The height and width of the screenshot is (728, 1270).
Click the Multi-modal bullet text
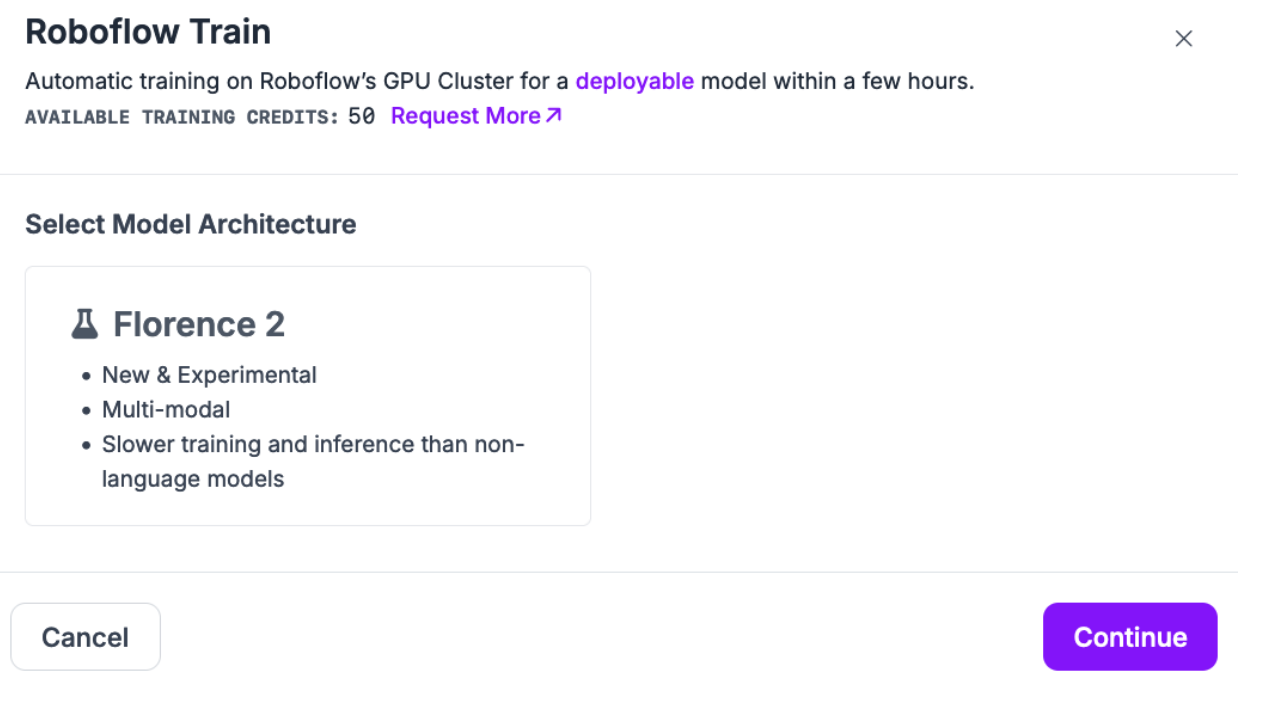tap(166, 410)
